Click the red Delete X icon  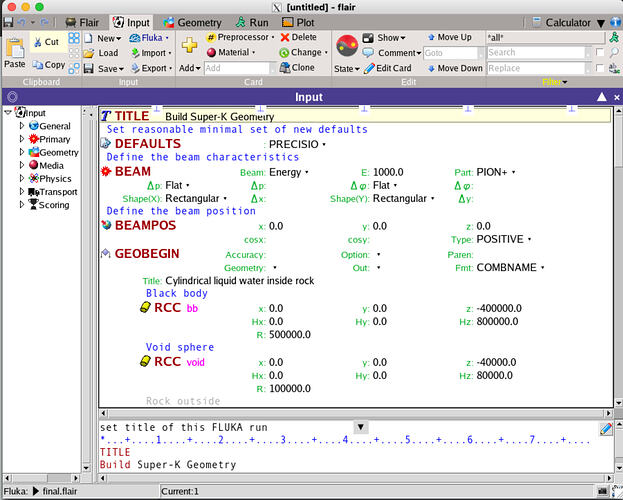(285, 37)
